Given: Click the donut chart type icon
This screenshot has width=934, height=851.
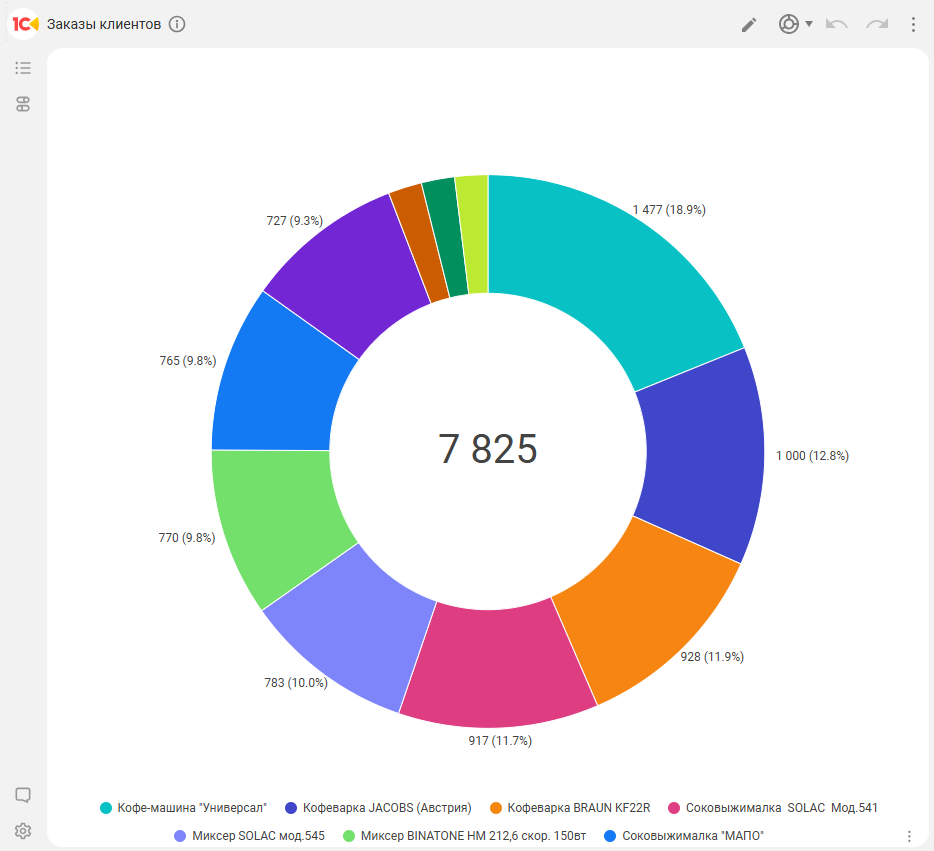Looking at the screenshot, I should tap(789, 24).
